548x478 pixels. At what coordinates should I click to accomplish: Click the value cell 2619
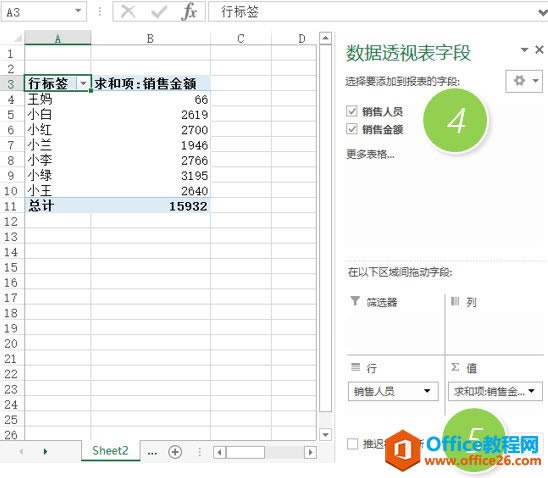[151, 115]
